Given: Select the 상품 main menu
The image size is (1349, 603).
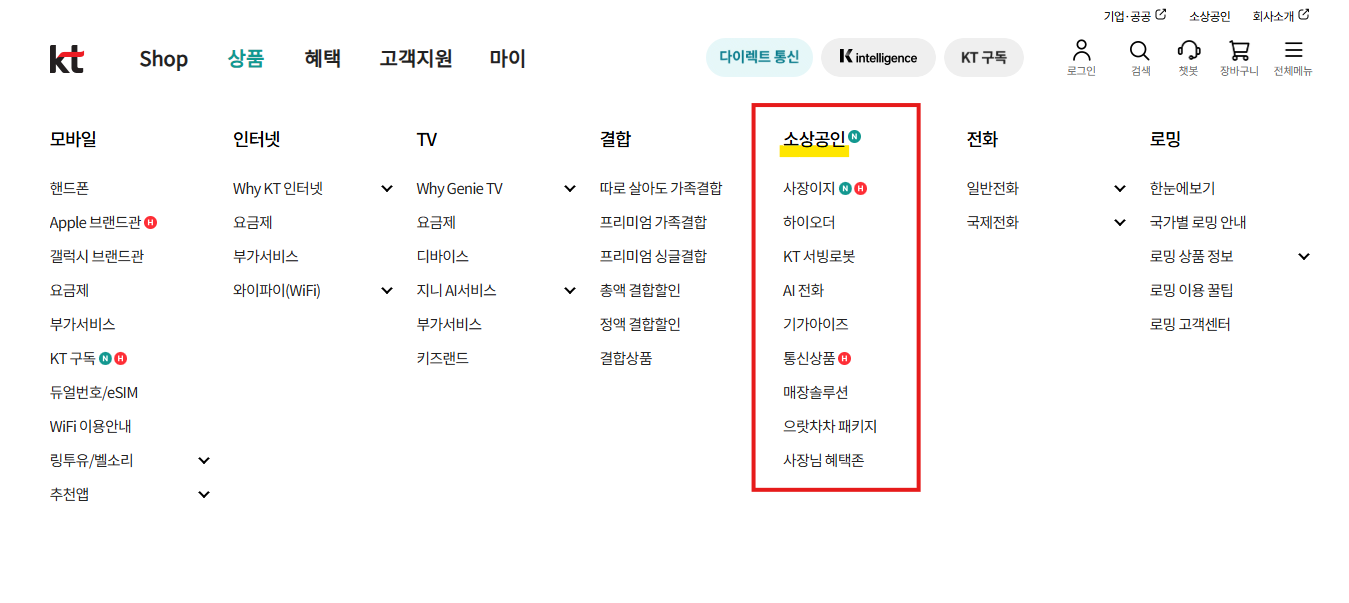Looking at the screenshot, I should (246, 58).
